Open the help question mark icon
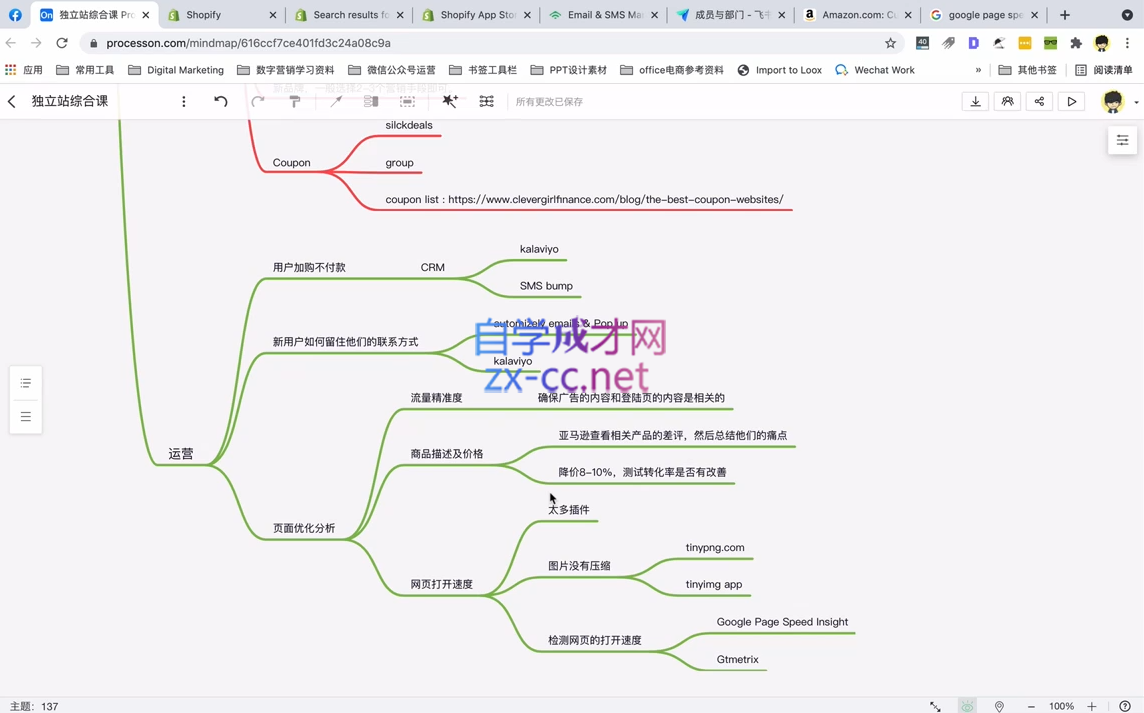The height and width of the screenshot is (713, 1144). click(1125, 706)
